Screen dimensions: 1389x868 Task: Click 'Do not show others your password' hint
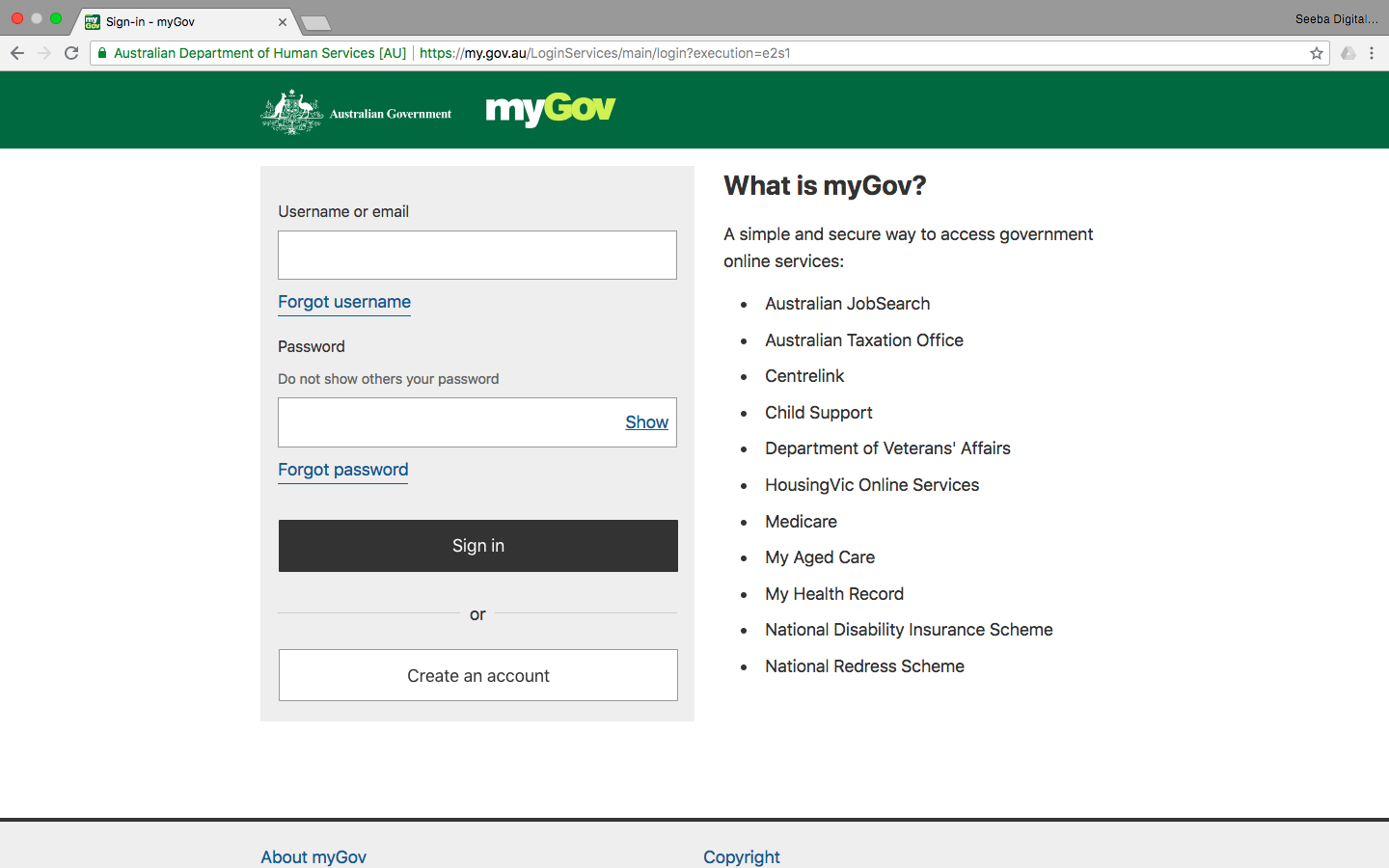click(389, 379)
